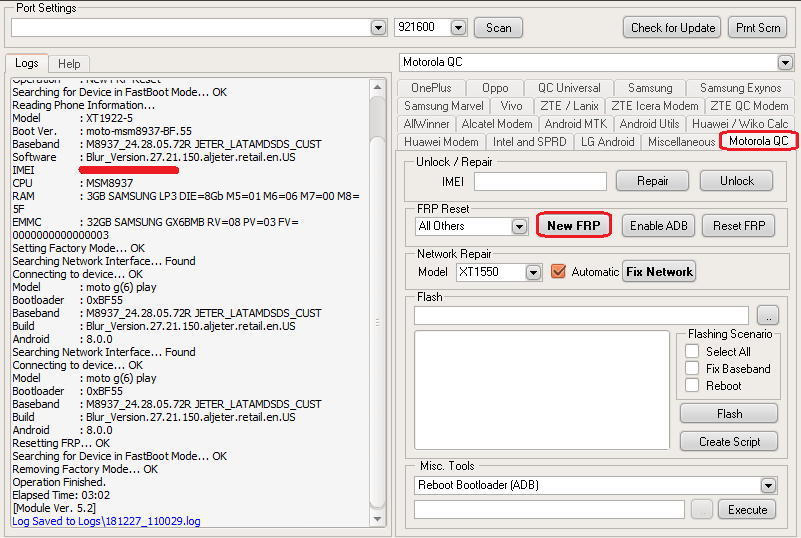Screen dimensions: 801x538
Task: Click the IMEI input field
Action: [x=540, y=181]
